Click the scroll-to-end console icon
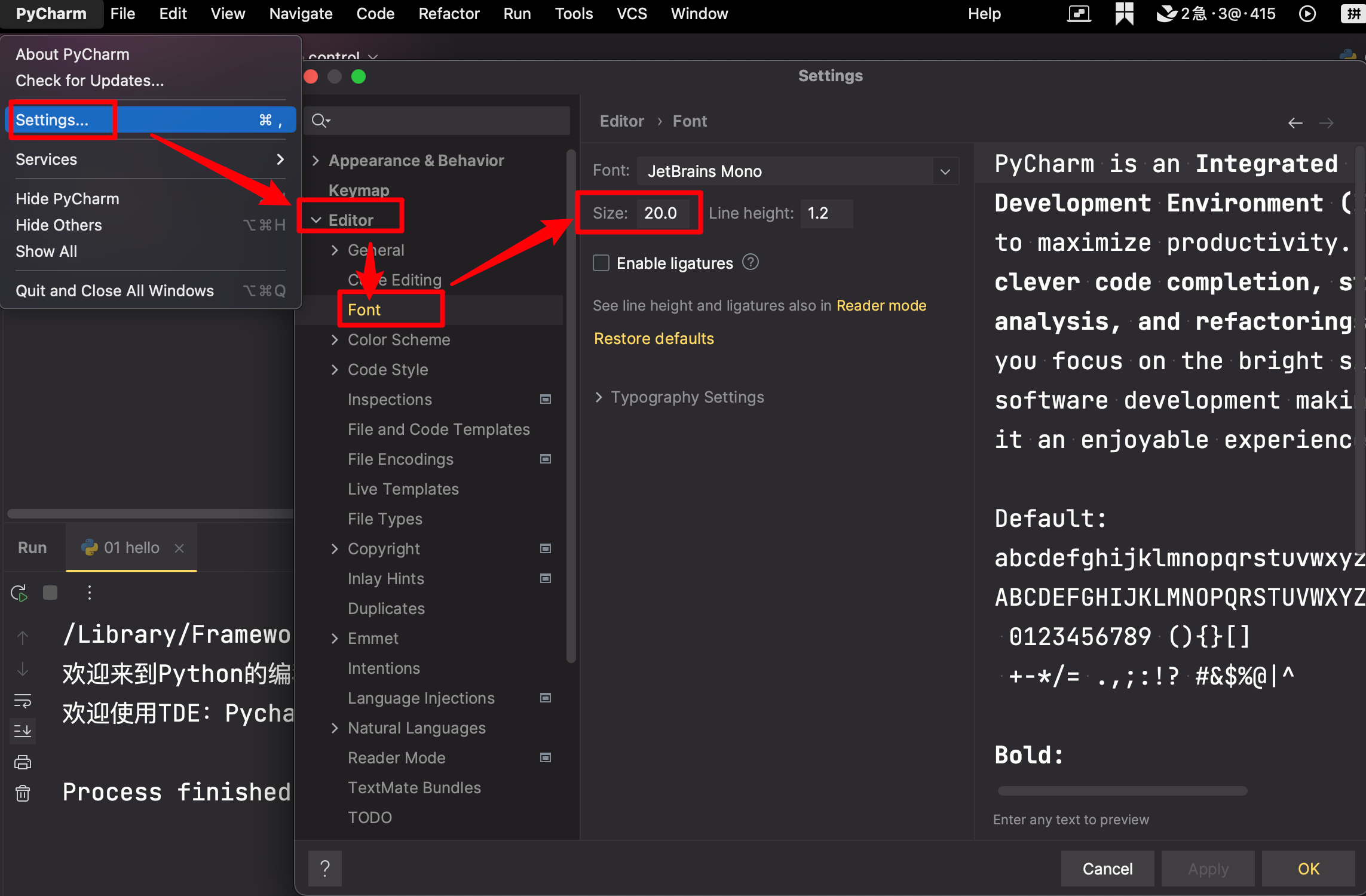 [23, 731]
